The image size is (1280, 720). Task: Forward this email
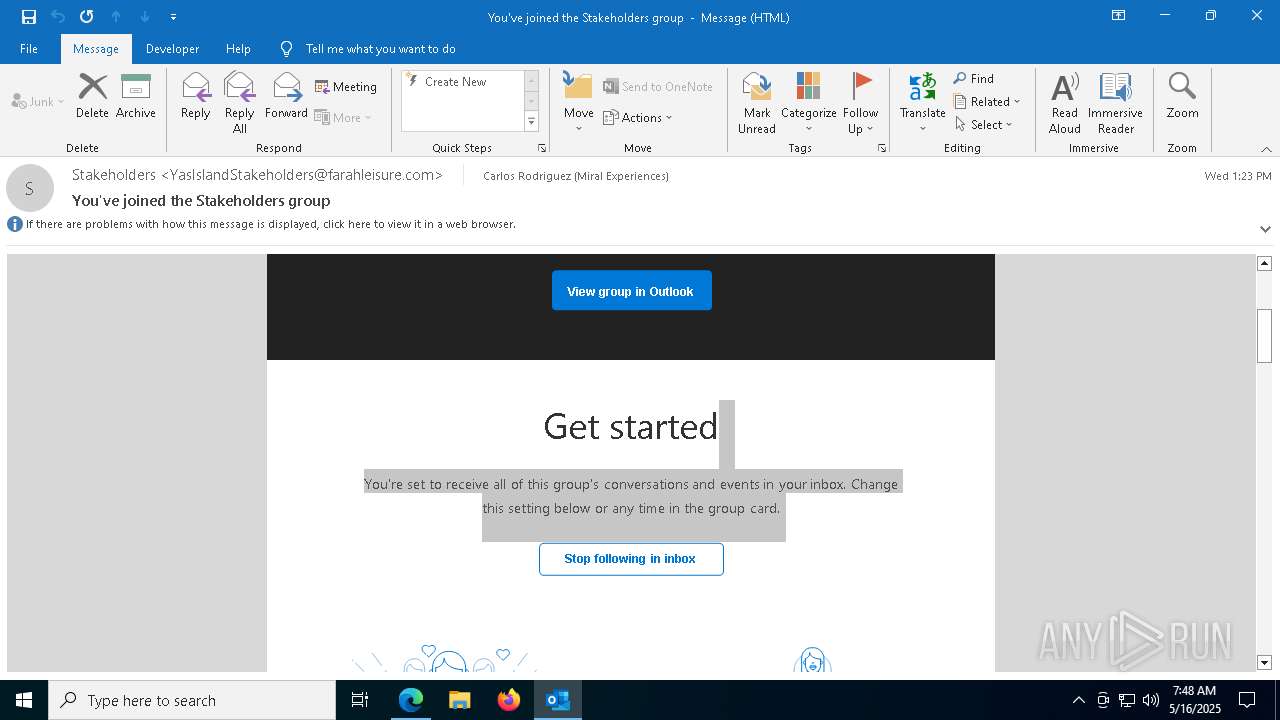coord(287,96)
